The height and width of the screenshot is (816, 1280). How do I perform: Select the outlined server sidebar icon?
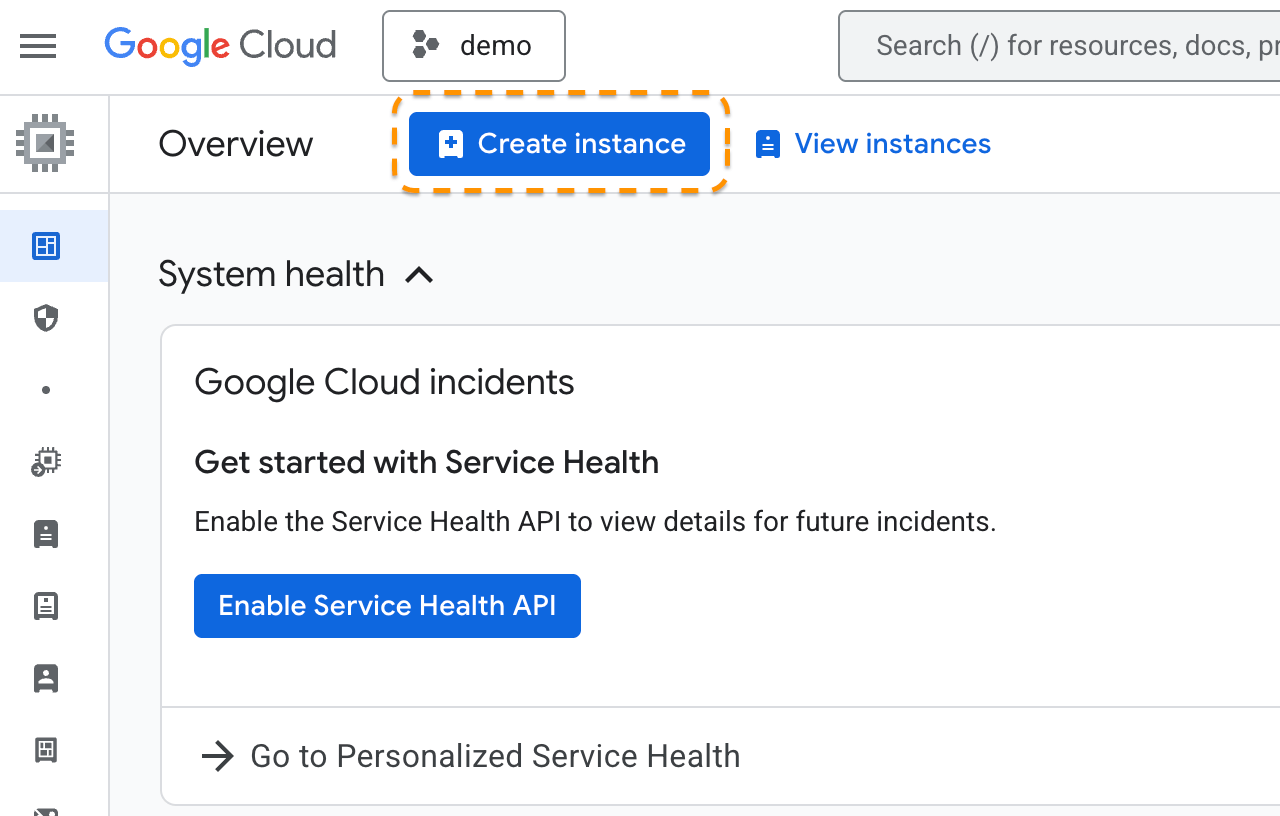click(x=46, y=606)
